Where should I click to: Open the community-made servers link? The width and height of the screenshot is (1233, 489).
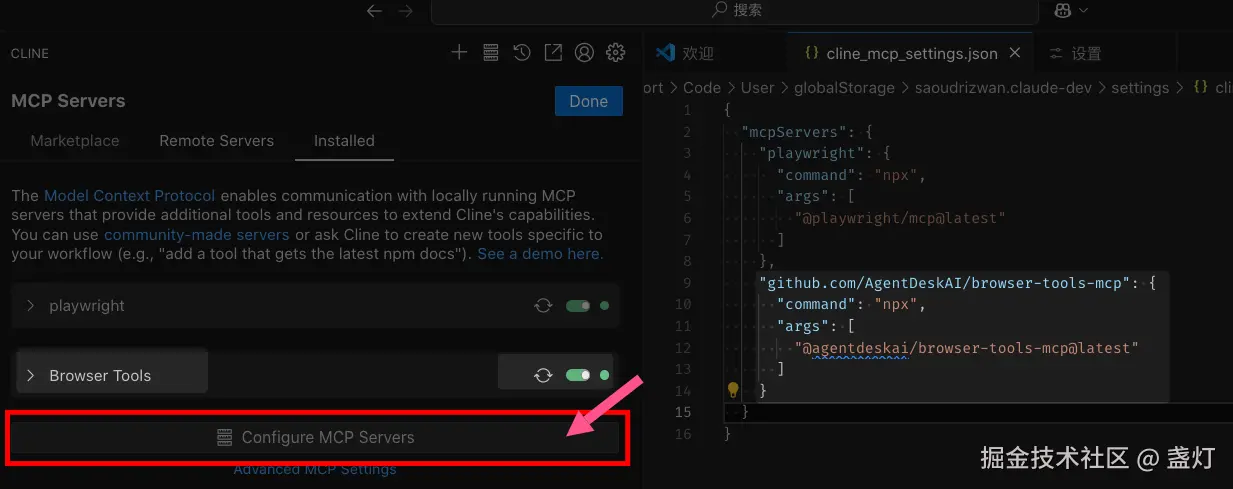196,235
